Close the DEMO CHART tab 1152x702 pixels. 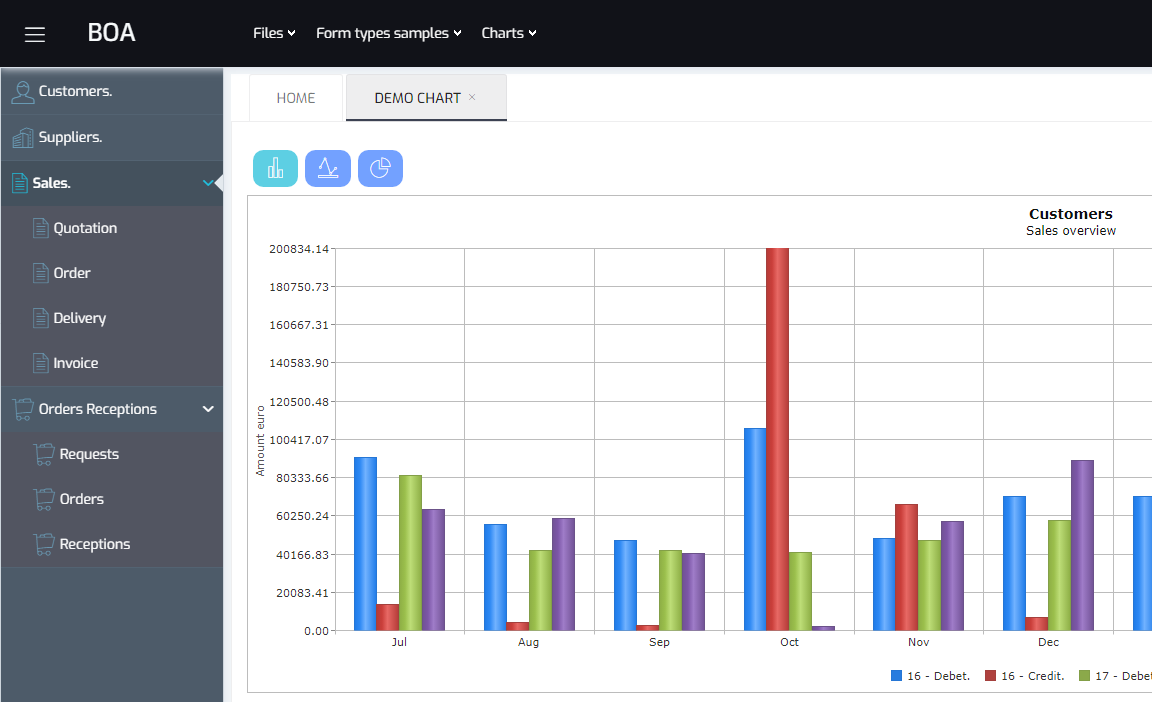(x=472, y=97)
